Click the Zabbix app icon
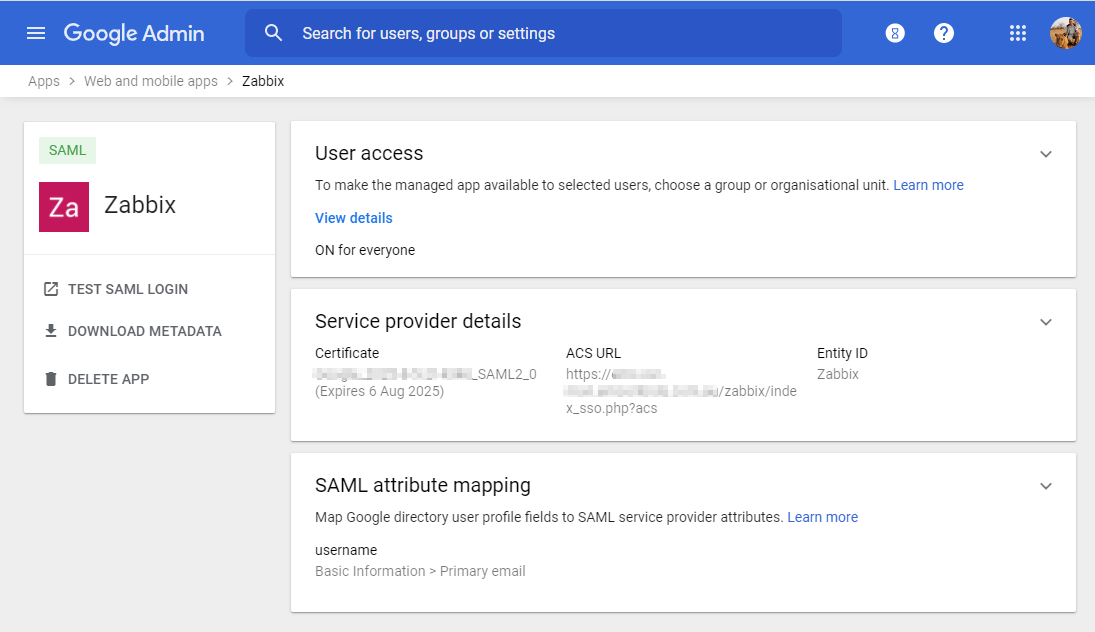This screenshot has height=632, width=1095. pos(64,206)
